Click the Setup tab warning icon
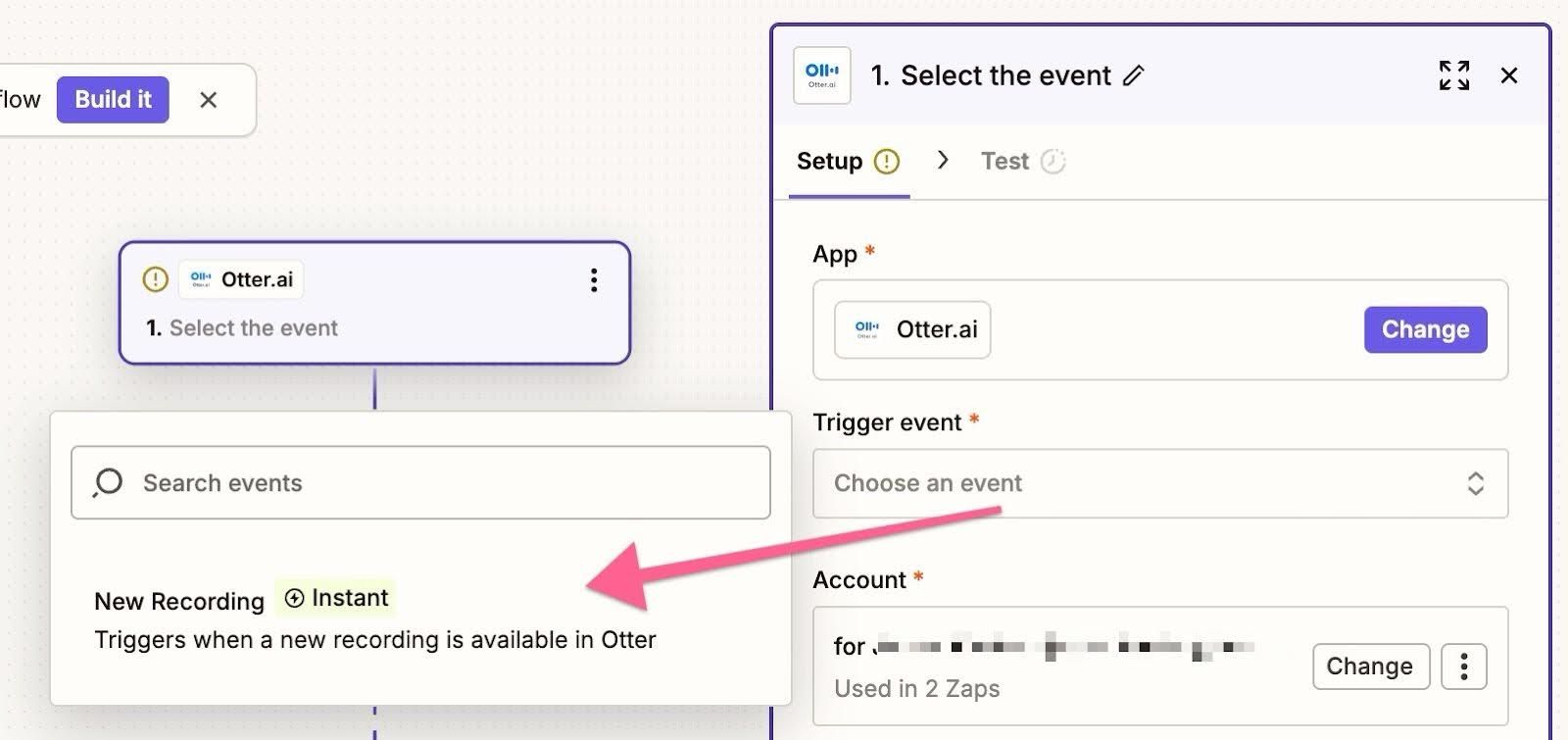The height and width of the screenshot is (740, 1568). [x=887, y=162]
